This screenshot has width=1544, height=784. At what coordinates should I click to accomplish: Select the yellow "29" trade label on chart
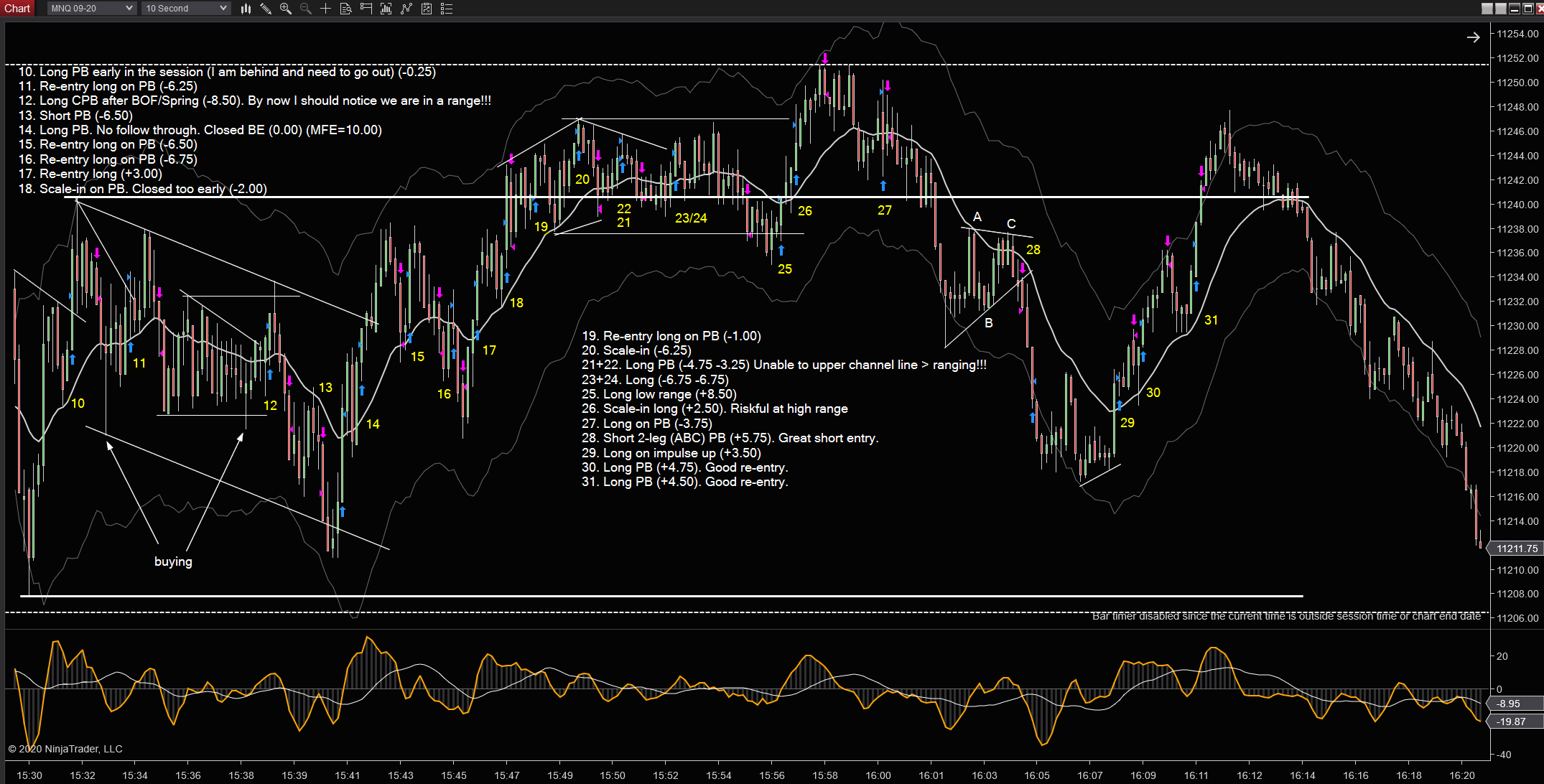[x=1127, y=423]
